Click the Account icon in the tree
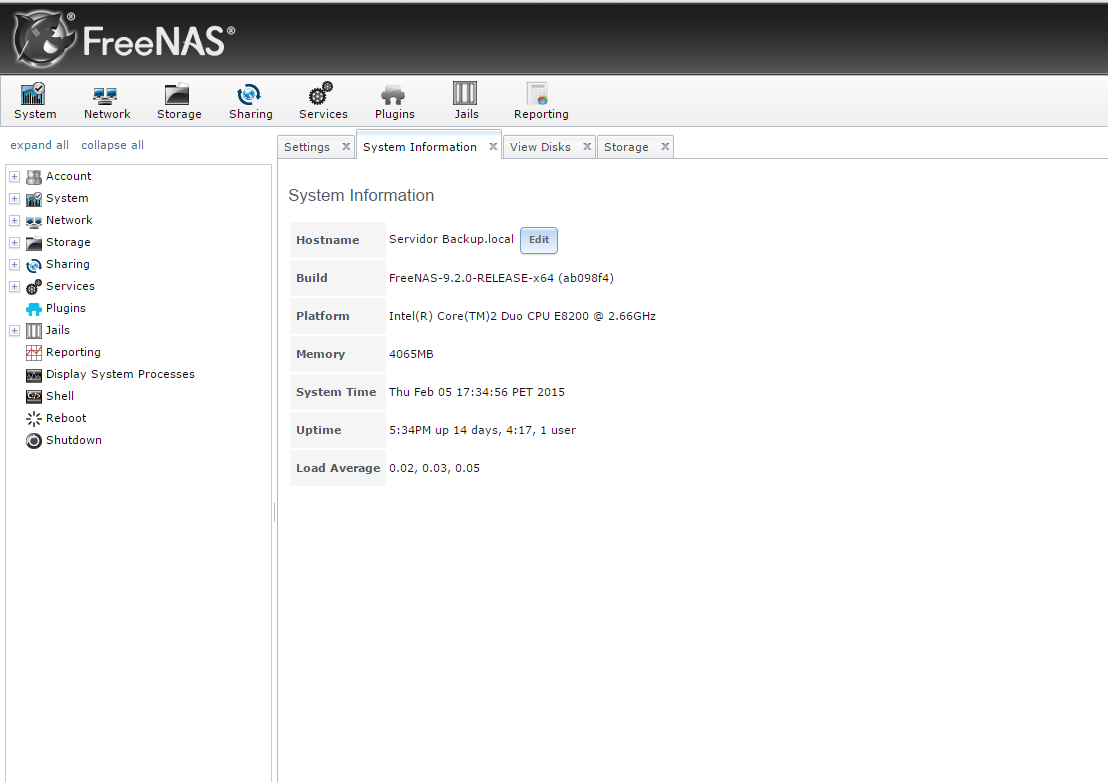The height and width of the screenshot is (782, 1108). pos(34,177)
